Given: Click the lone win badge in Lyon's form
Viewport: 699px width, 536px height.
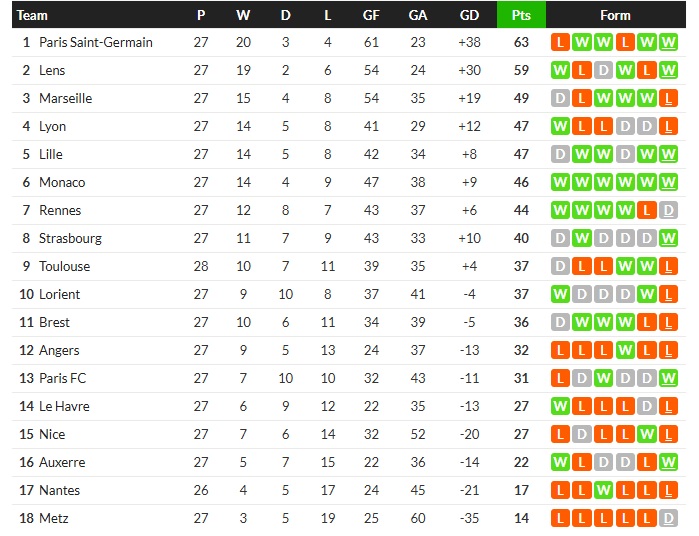Looking at the screenshot, I should click(x=559, y=127).
